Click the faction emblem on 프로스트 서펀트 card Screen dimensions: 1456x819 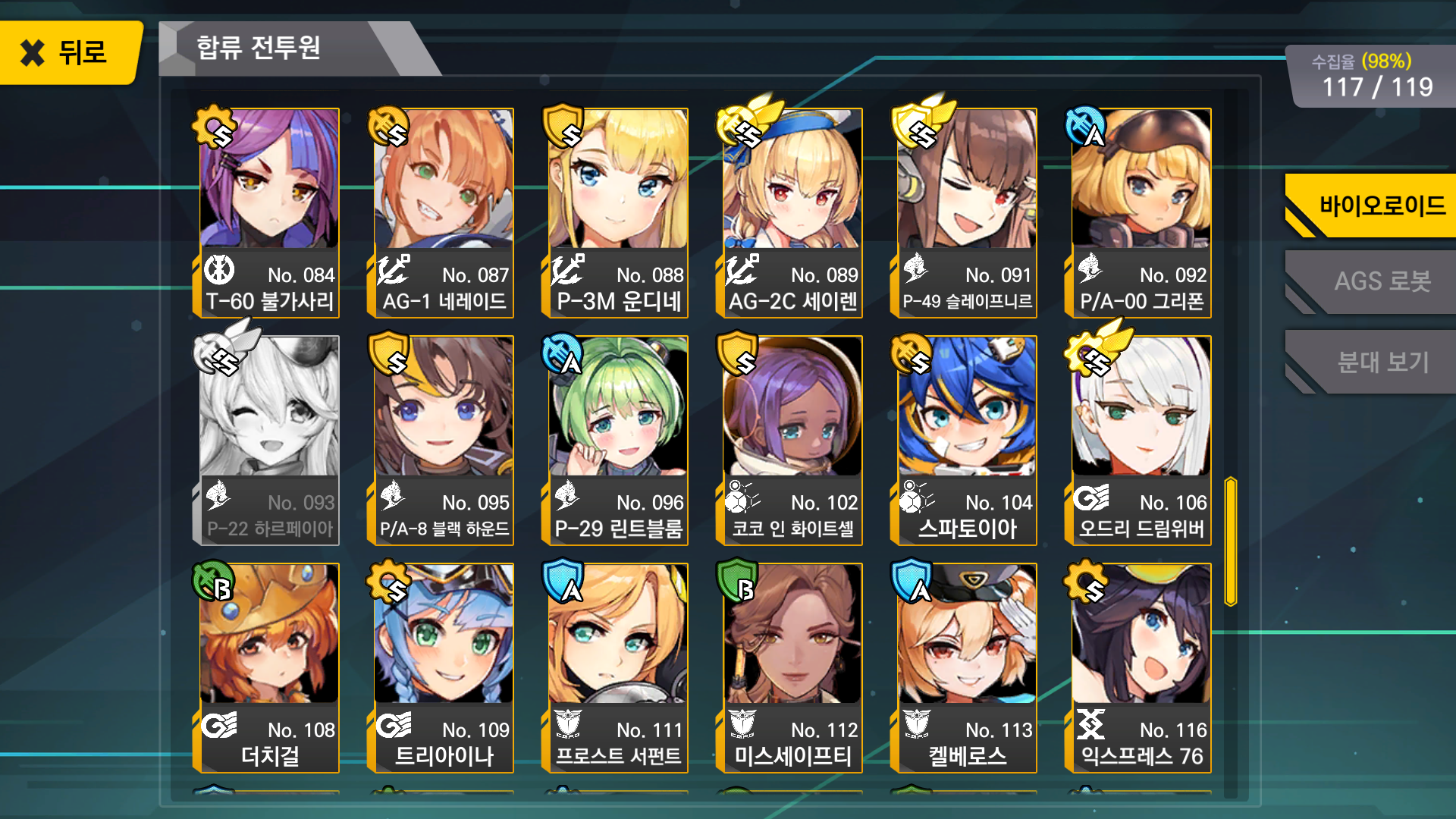coord(568,724)
